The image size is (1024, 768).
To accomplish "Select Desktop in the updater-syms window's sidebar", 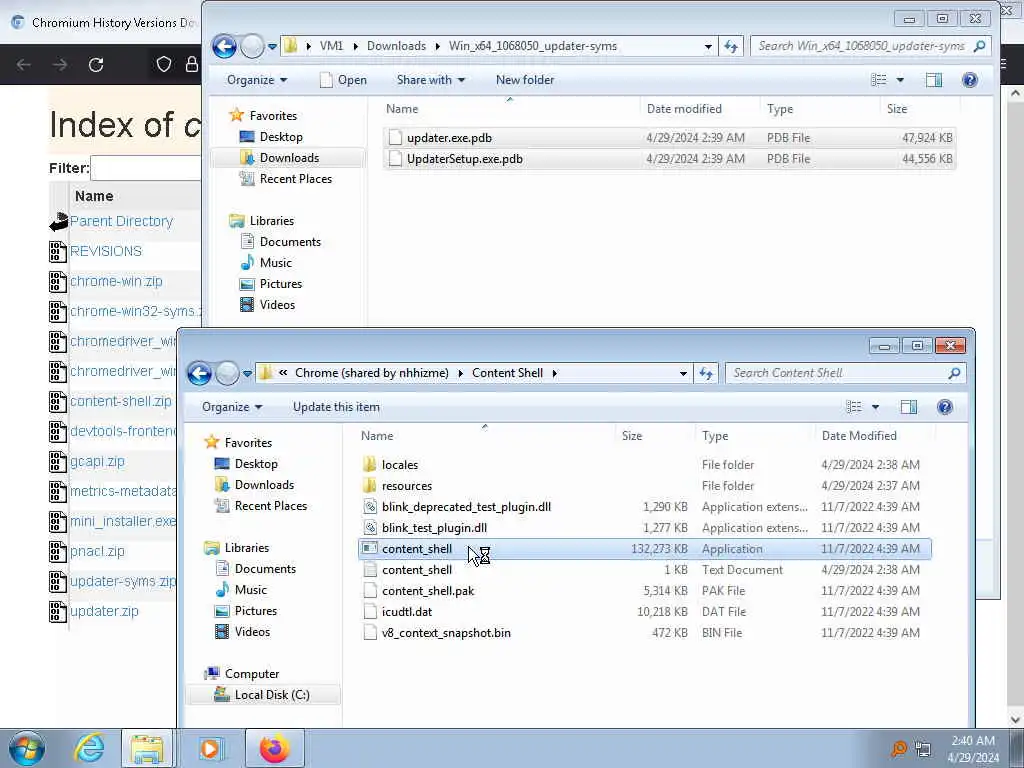I will click(281, 136).
